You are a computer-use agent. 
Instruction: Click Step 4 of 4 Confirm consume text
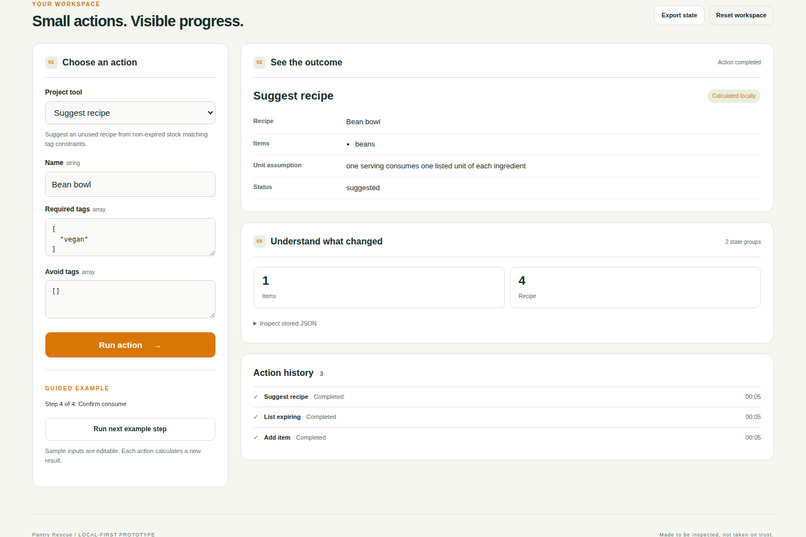tap(85, 404)
